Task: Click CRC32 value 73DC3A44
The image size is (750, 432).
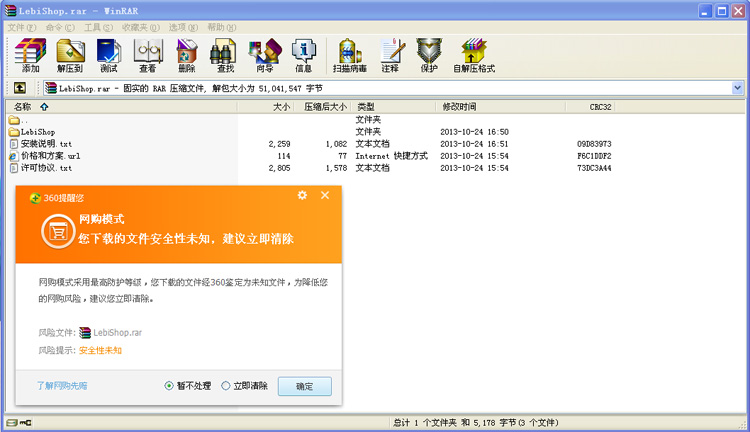Action: tap(594, 168)
